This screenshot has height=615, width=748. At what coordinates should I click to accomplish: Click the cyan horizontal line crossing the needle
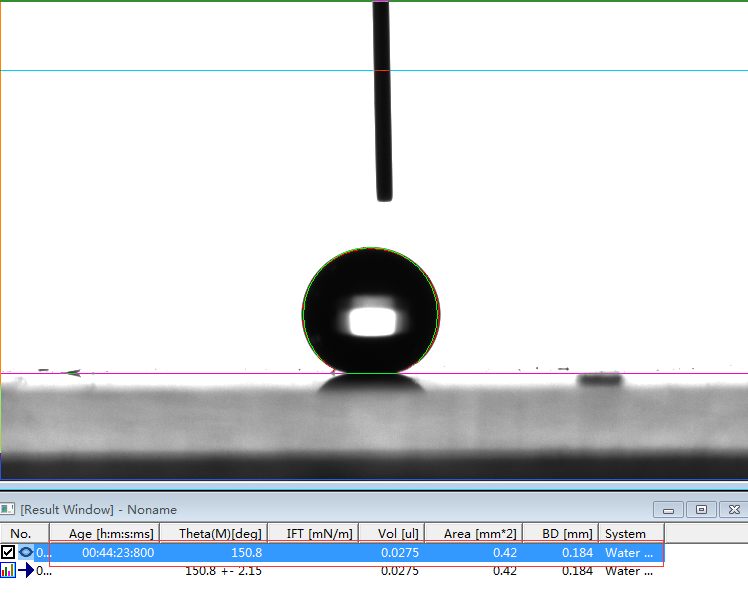click(x=200, y=70)
